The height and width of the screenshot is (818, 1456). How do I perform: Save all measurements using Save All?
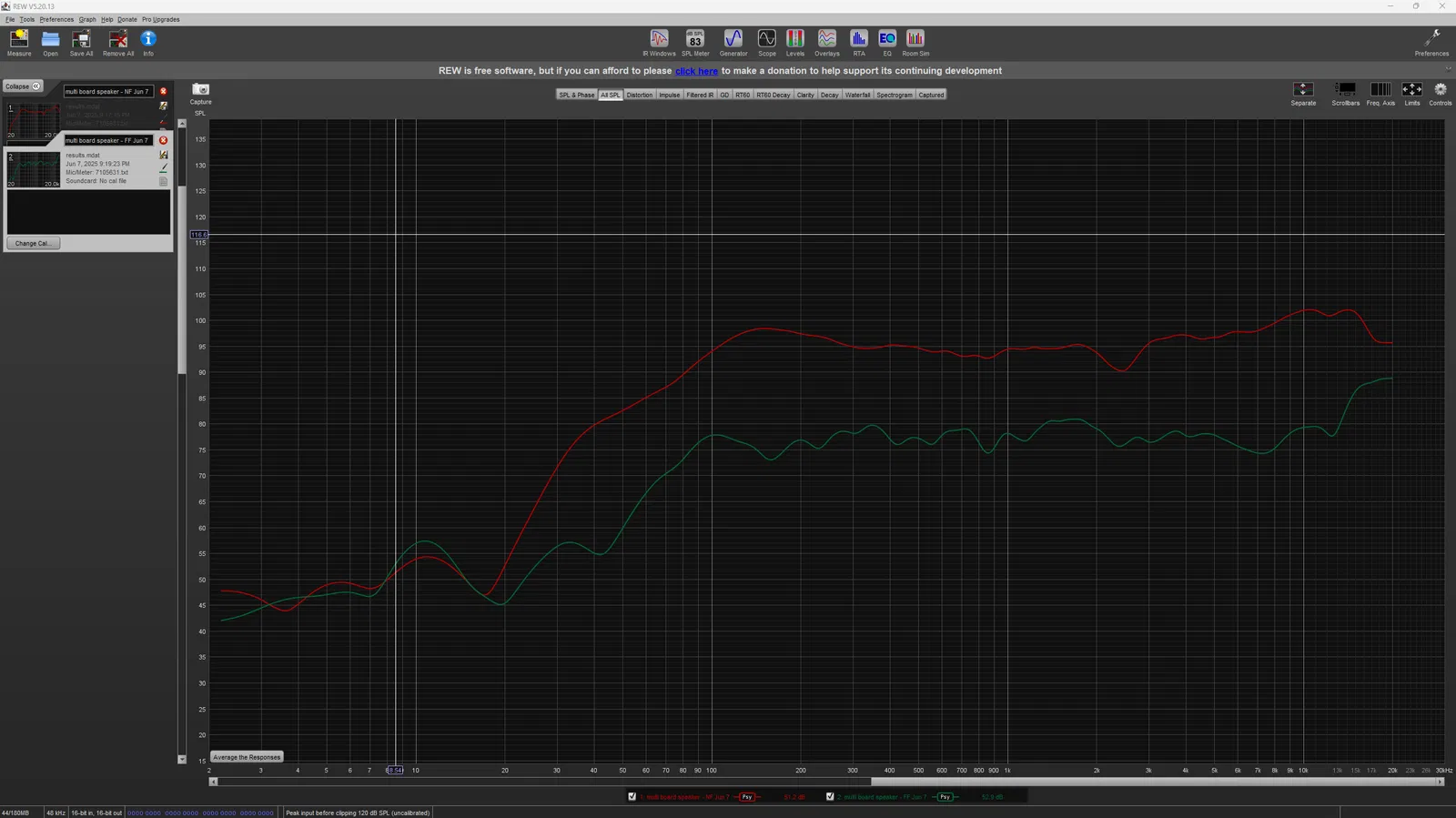[81, 43]
